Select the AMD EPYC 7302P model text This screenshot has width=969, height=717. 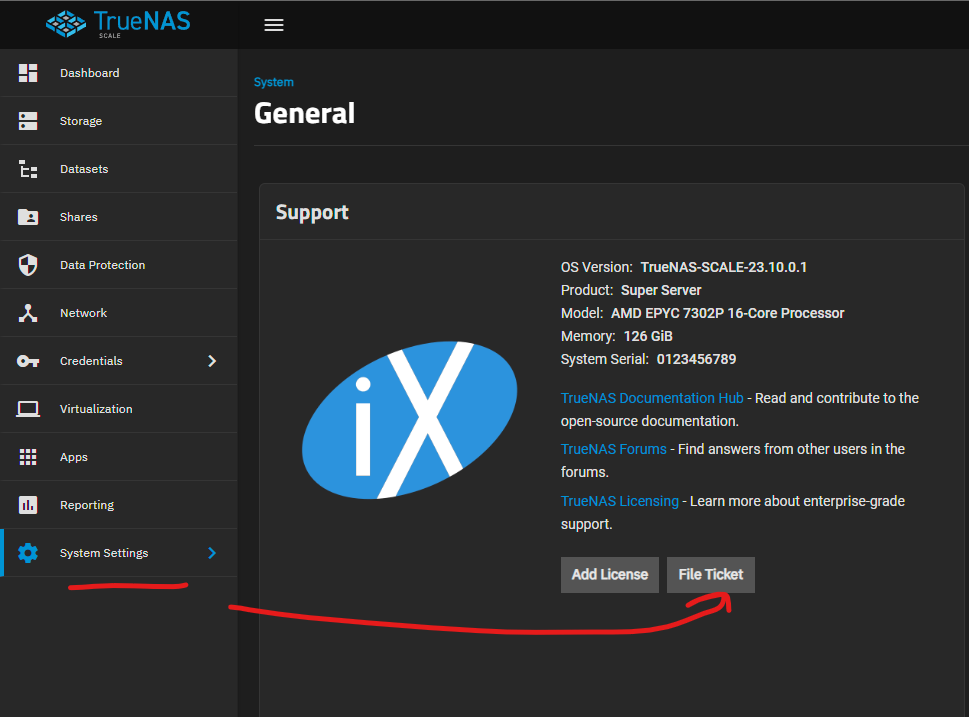coord(727,313)
